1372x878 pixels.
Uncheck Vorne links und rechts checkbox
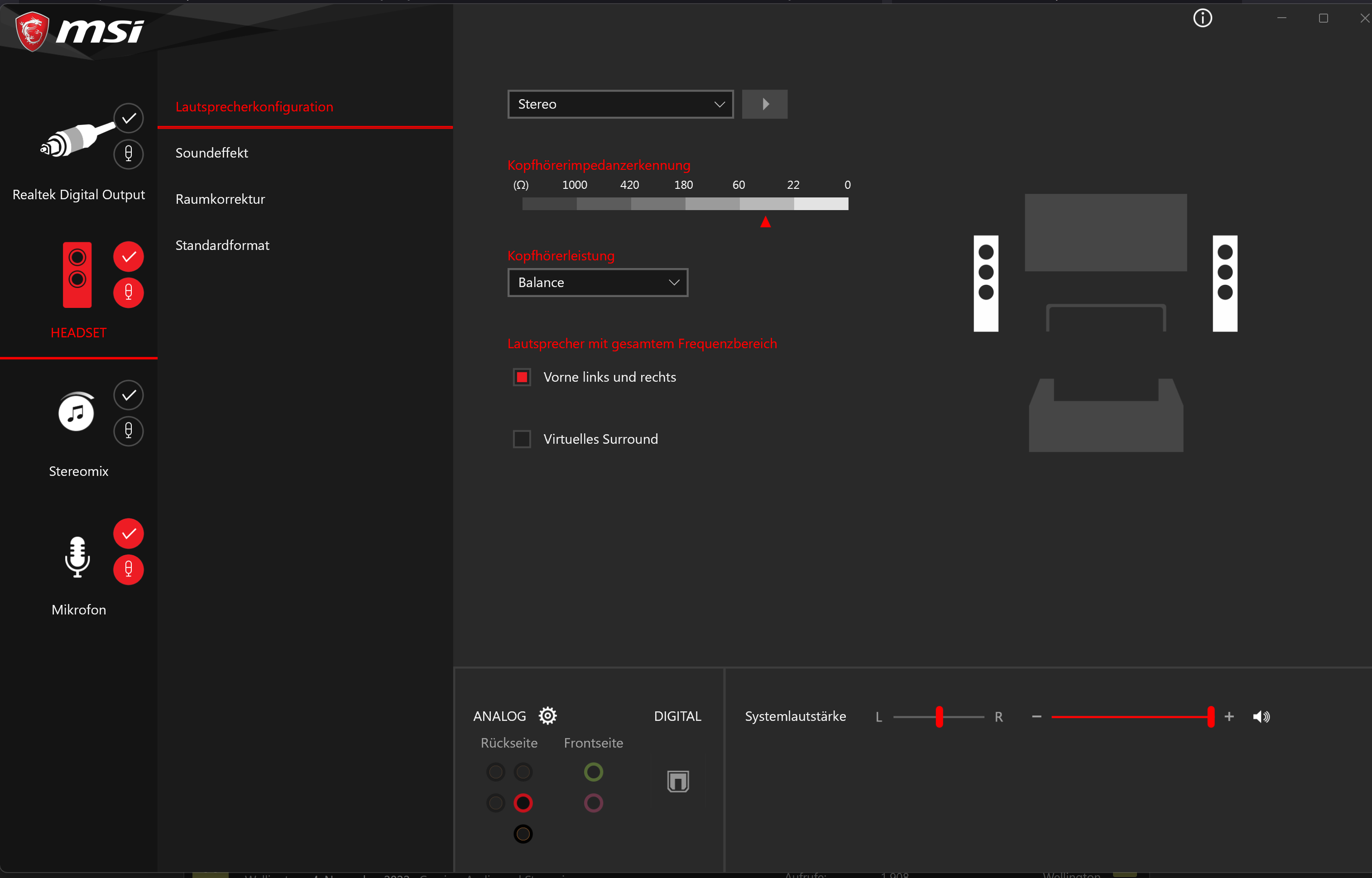click(522, 377)
